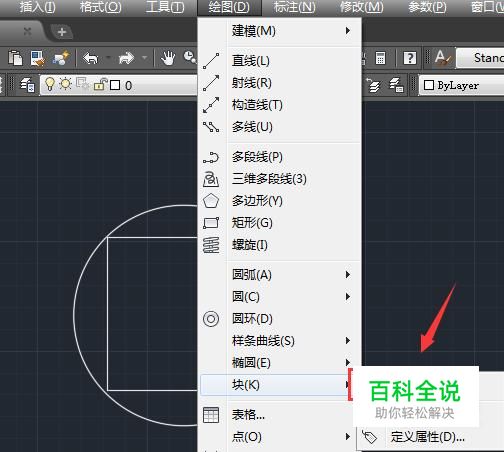504x452 pixels.
Task: Click the Redo arrow icon
Action: [x=126, y=58]
